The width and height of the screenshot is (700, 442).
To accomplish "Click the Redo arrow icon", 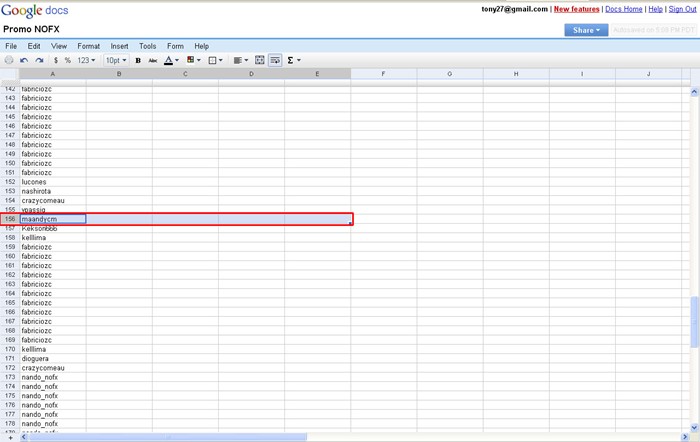I will point(39,60).
